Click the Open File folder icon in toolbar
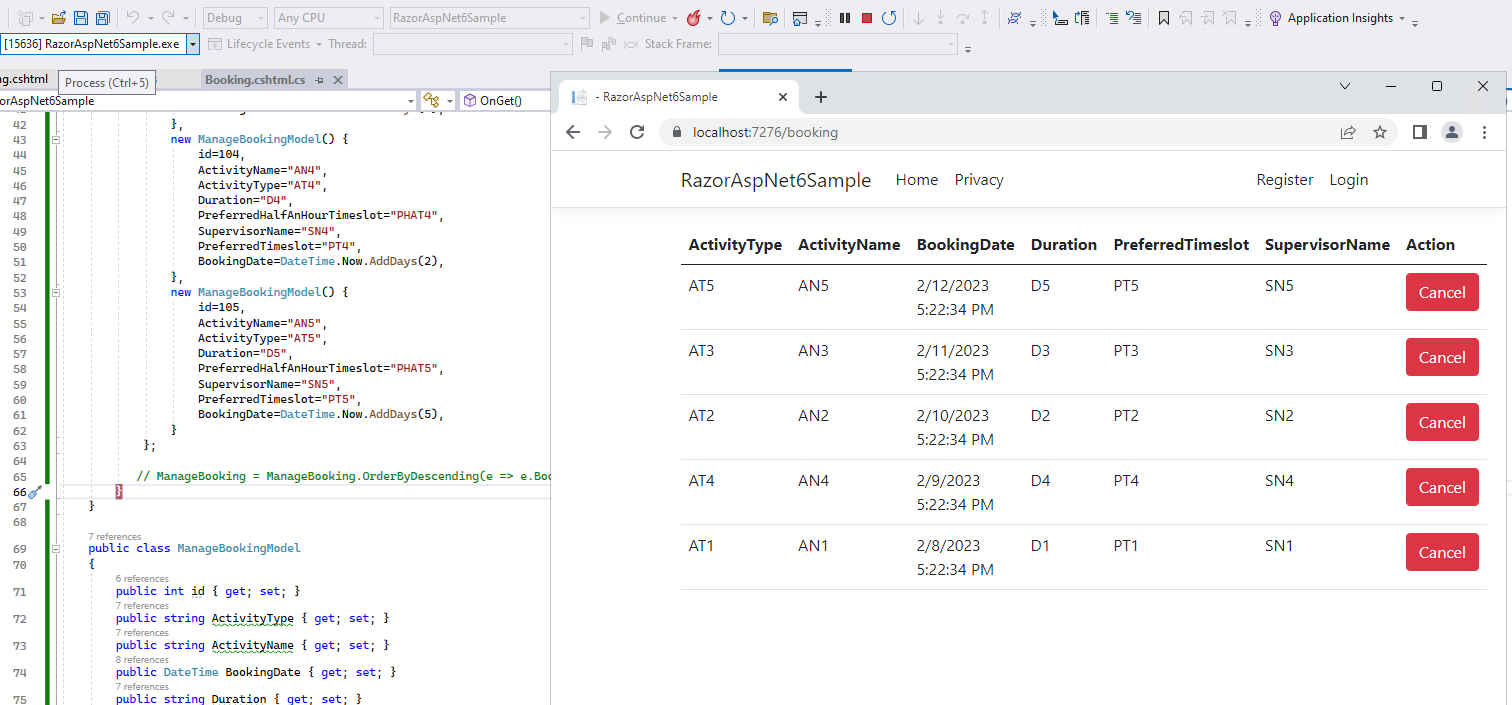 [58, 18]
